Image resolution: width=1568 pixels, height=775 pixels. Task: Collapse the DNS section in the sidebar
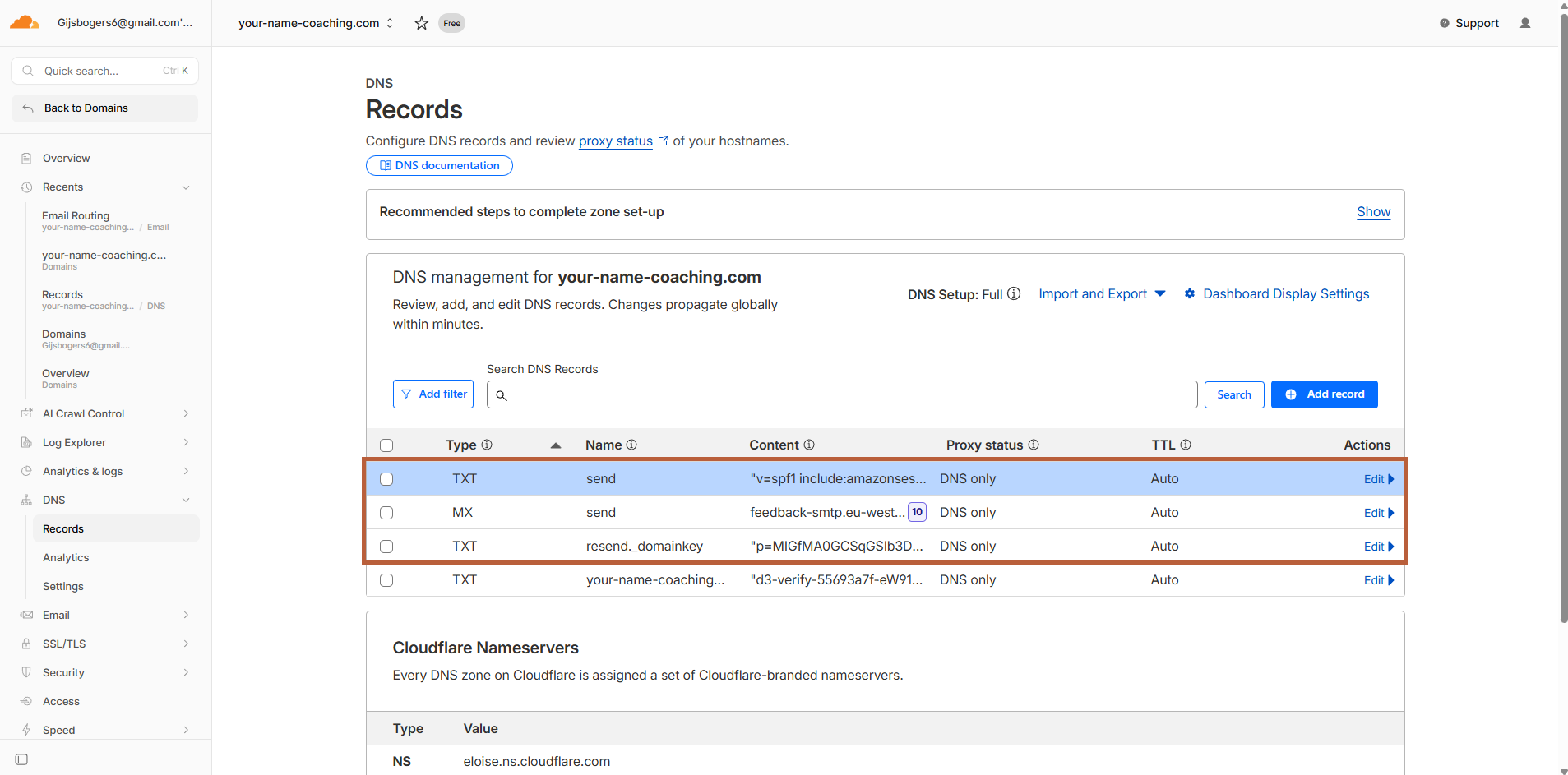(186, 500)
